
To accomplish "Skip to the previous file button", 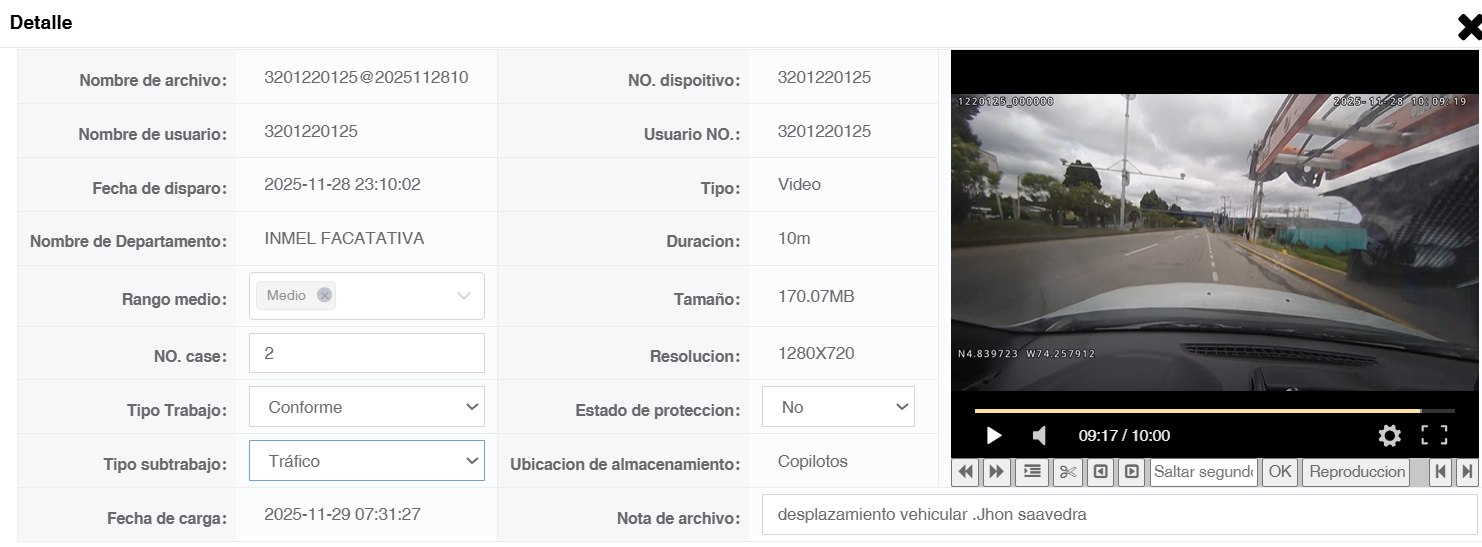I will pyautogui.click(x=1440, y=472).
